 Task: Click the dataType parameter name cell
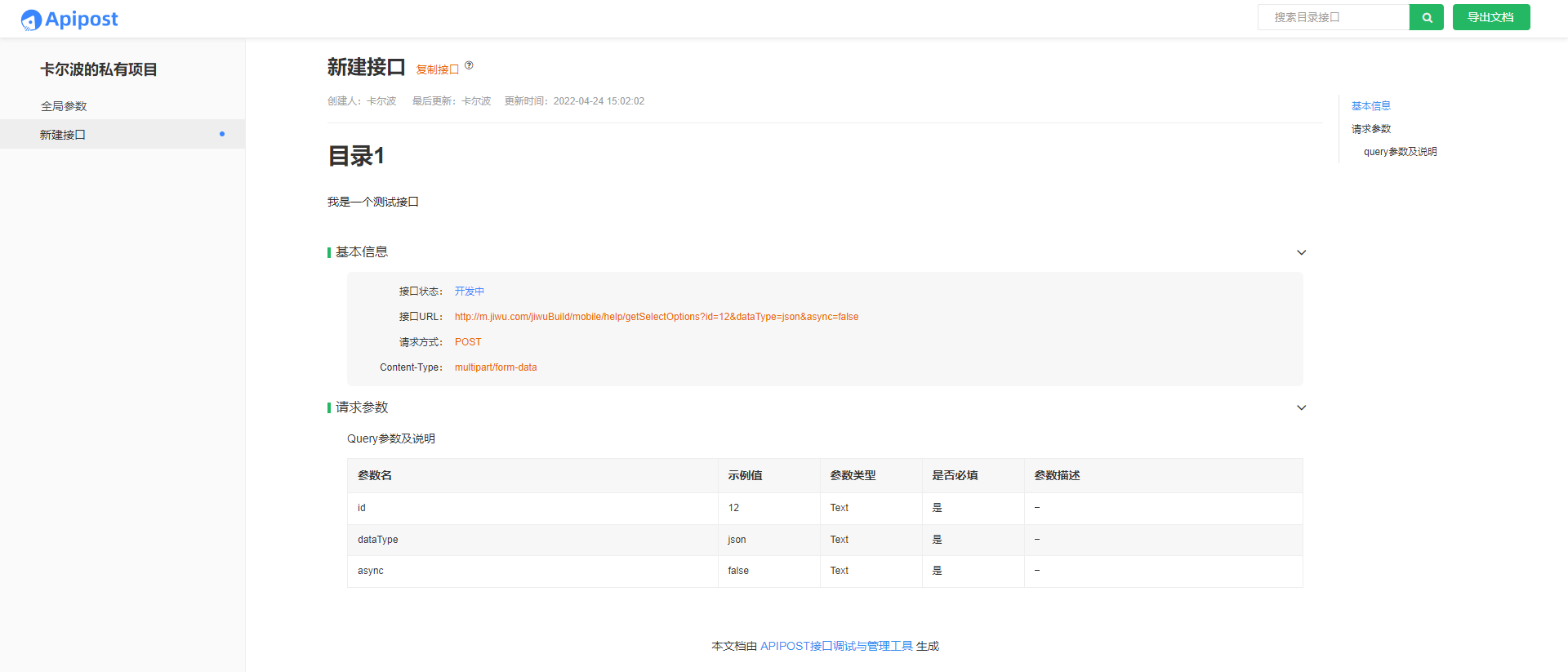click(x=532, y=540)
